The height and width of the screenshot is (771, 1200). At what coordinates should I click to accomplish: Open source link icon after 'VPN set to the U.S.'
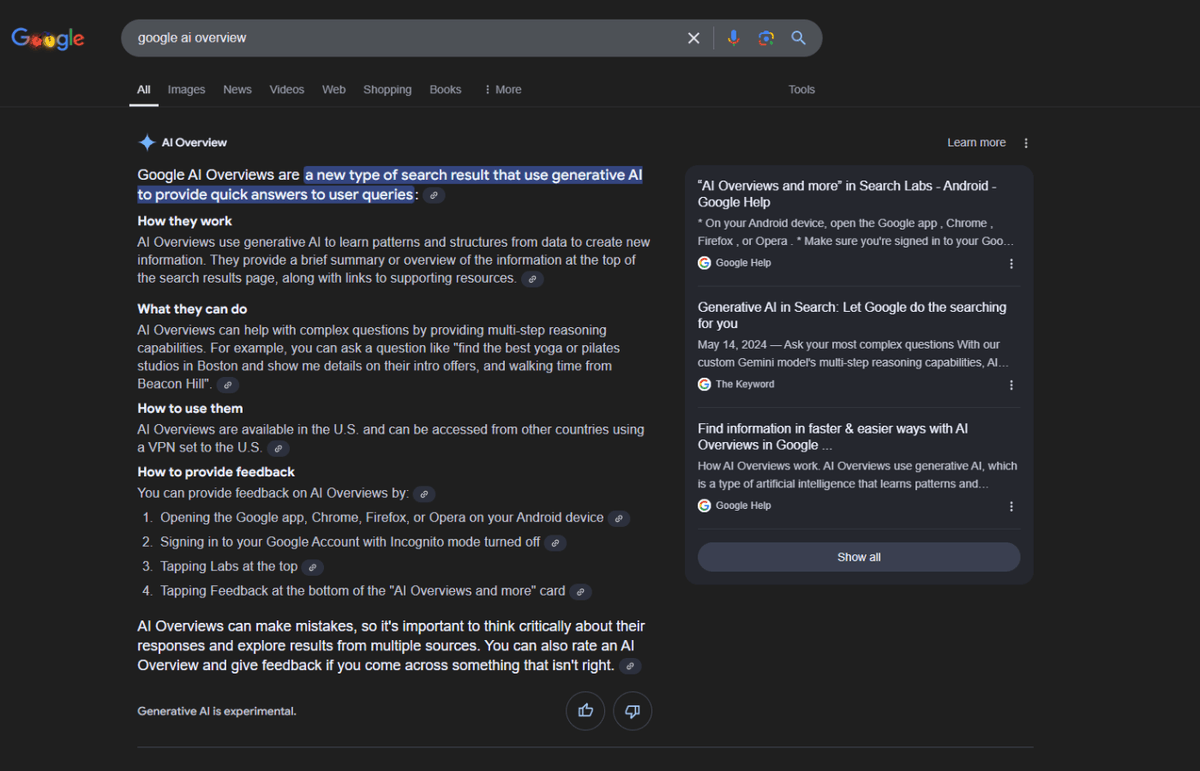[279, 449]
